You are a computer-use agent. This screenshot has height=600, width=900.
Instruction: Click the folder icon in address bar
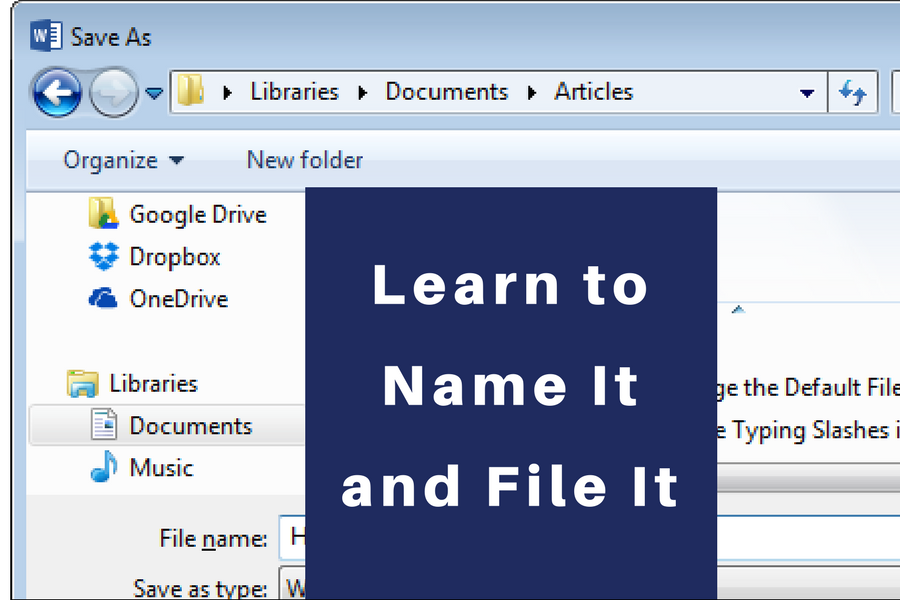pos(190,91)
